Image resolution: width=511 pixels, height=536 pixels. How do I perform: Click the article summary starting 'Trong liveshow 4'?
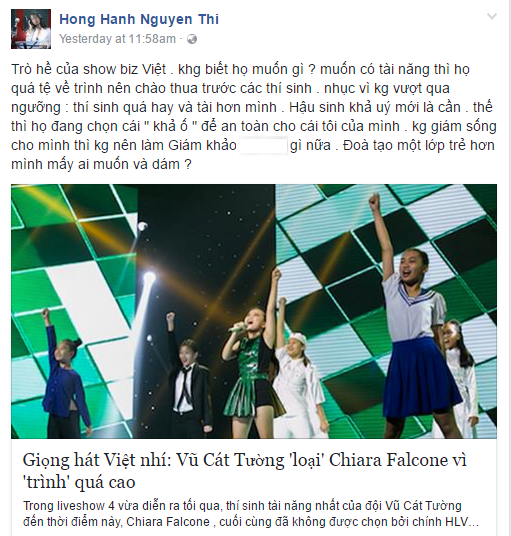point(251,514)
